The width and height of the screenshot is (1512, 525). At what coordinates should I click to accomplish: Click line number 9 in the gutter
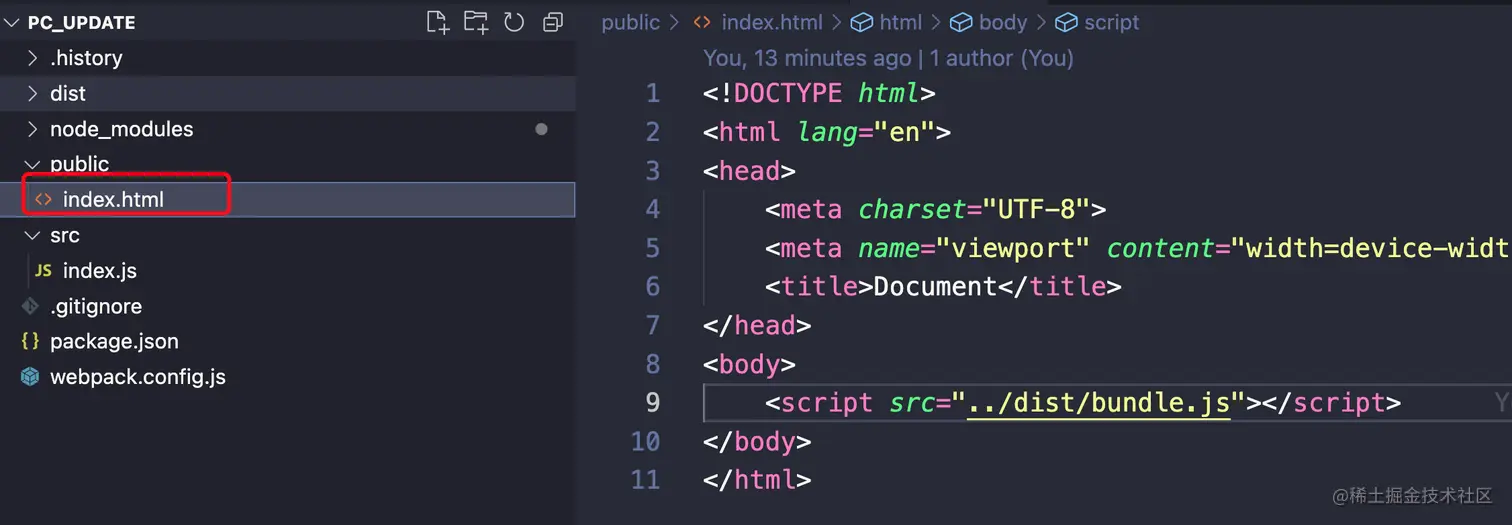coord(653,403)
